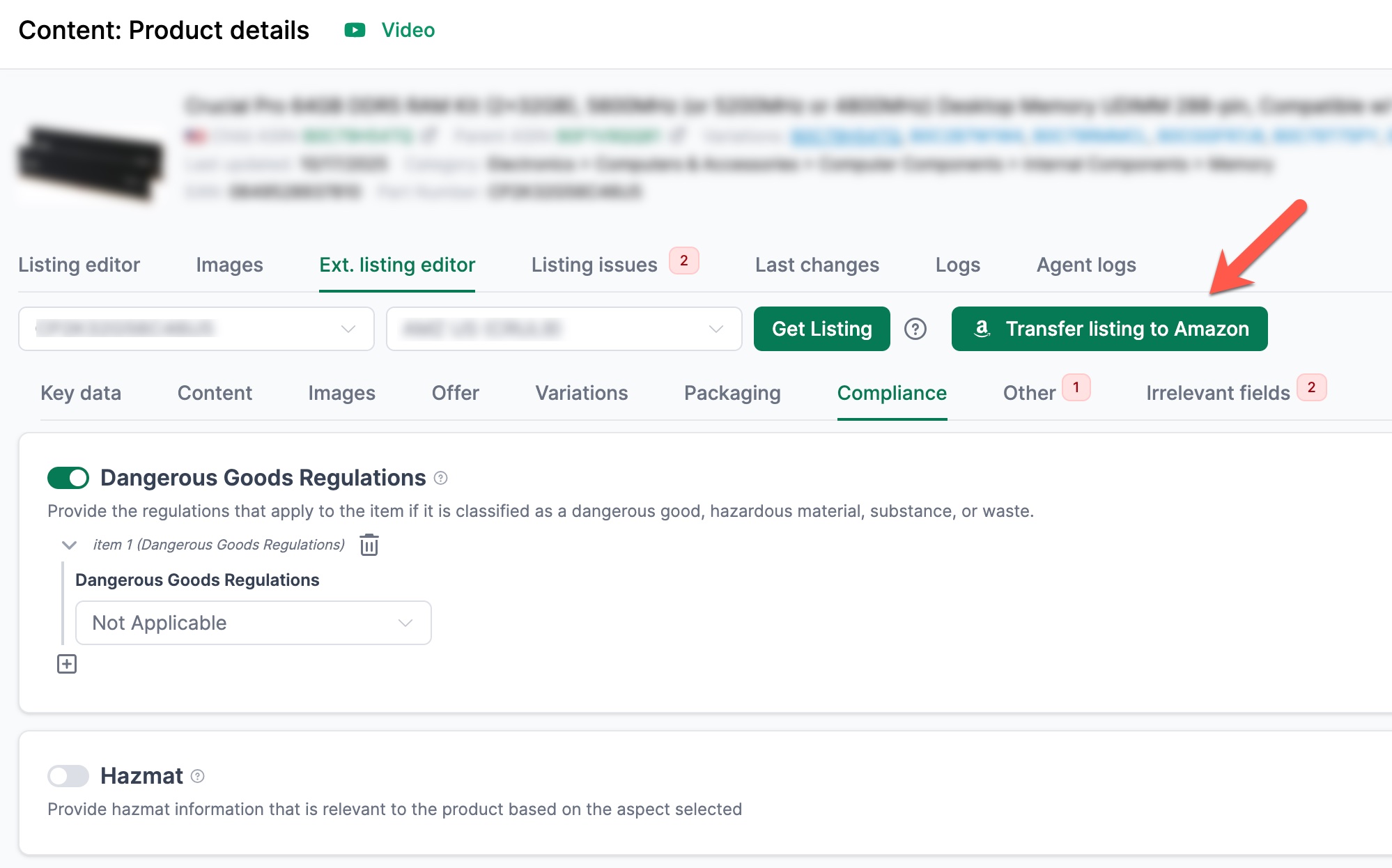
Task: Click Transfer listing to Amazon button
Action: click(x=1109, y=329)
